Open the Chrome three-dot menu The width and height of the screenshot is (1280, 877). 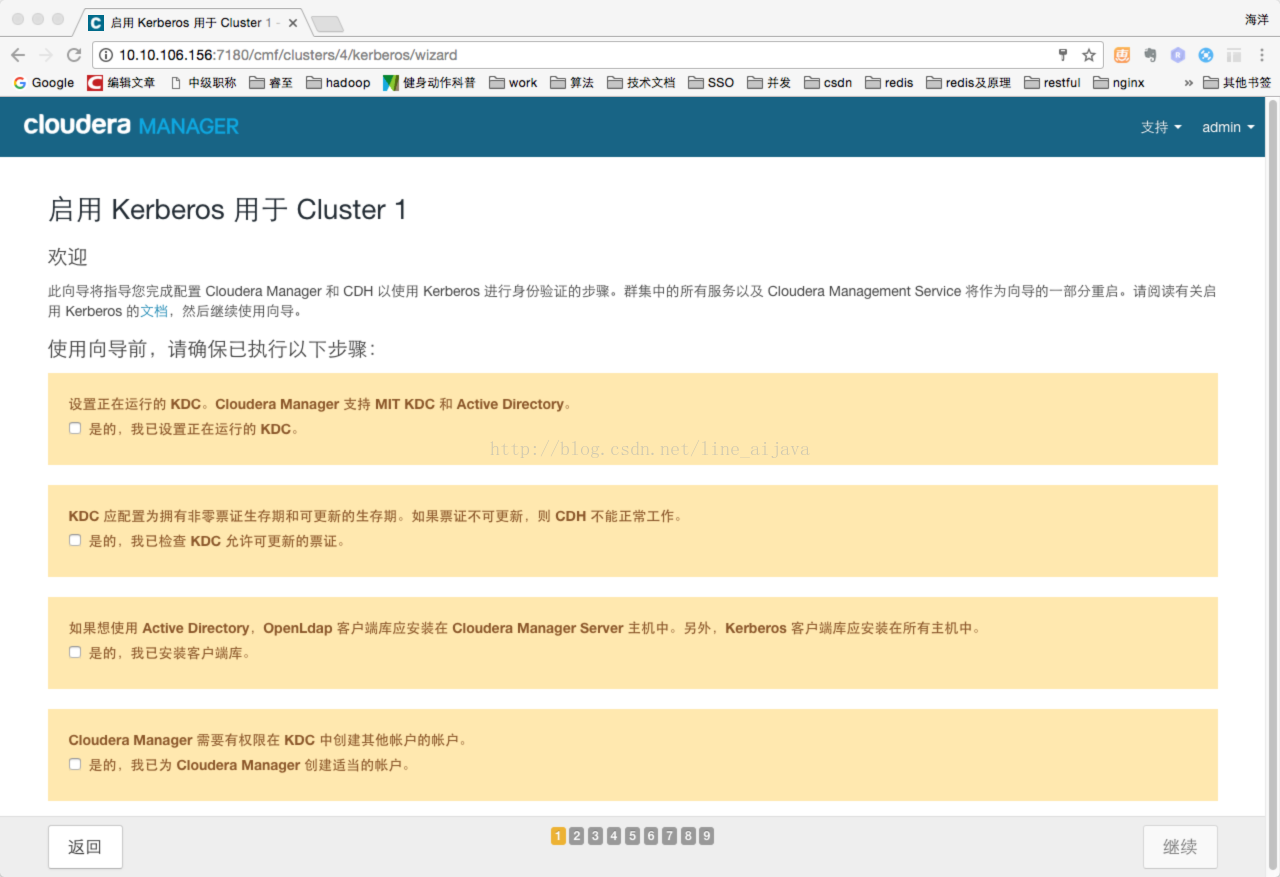[x=1261, y=55]
